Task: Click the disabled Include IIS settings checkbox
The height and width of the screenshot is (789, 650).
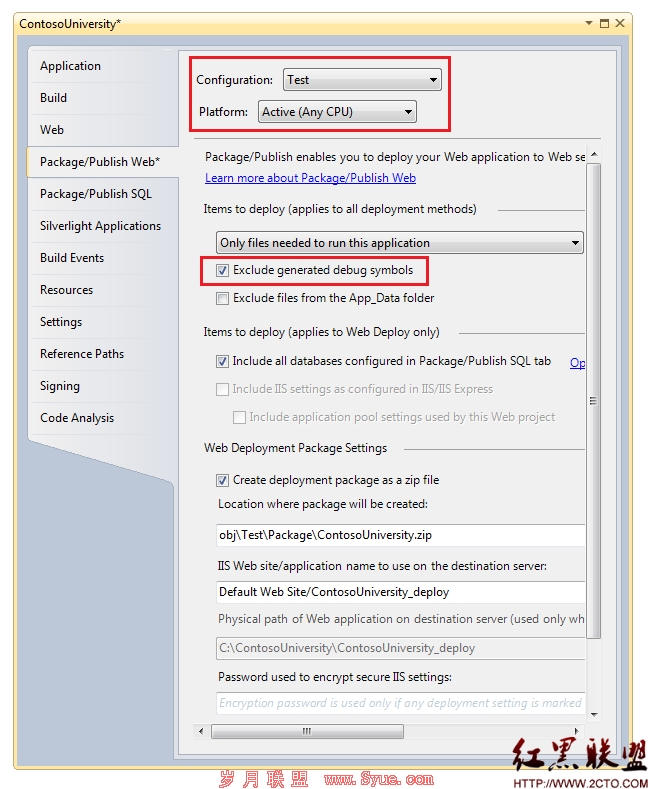Action: 222,389
